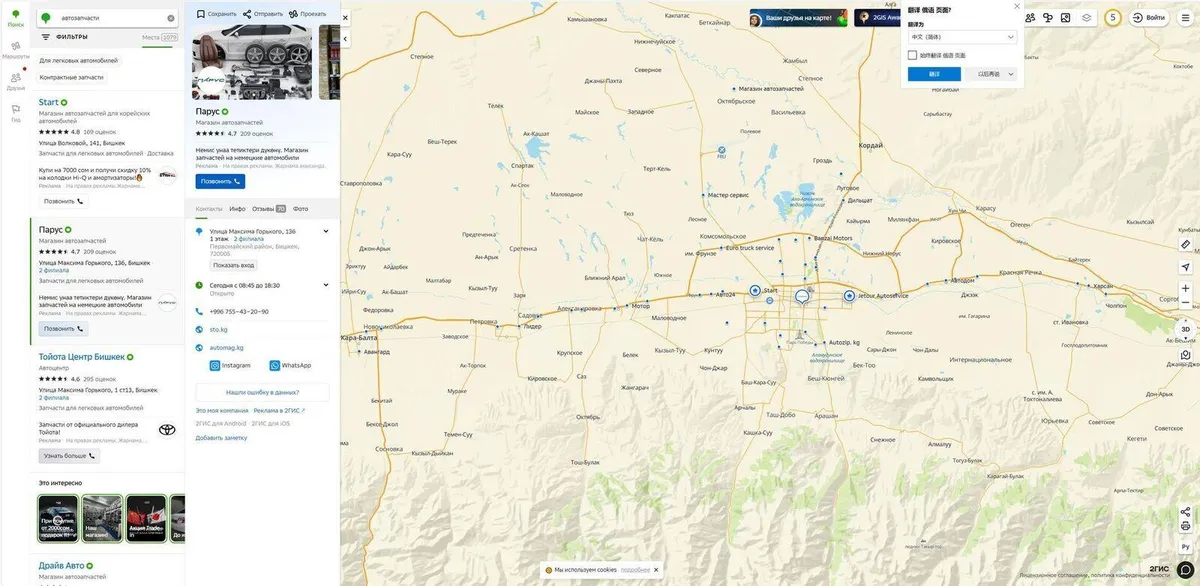Switch language with Ру button
Screen dimensions: 1200x586
point(1185,546)
